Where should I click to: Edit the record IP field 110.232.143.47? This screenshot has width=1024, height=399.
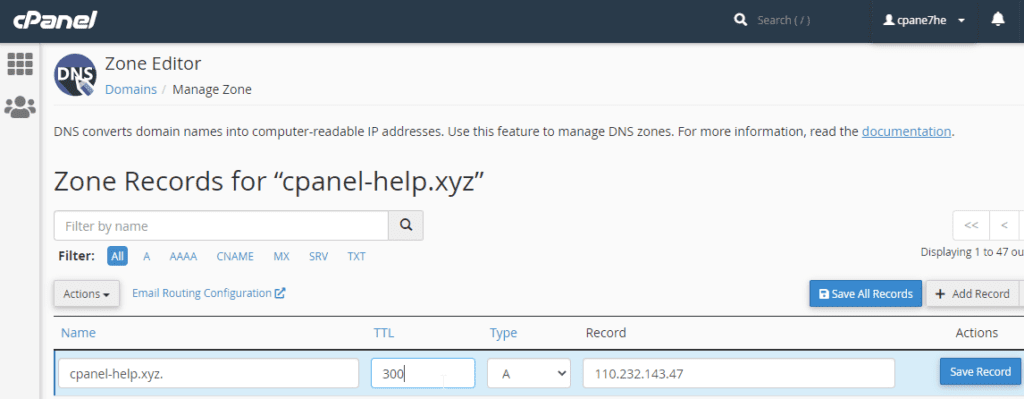pos(739,373)
